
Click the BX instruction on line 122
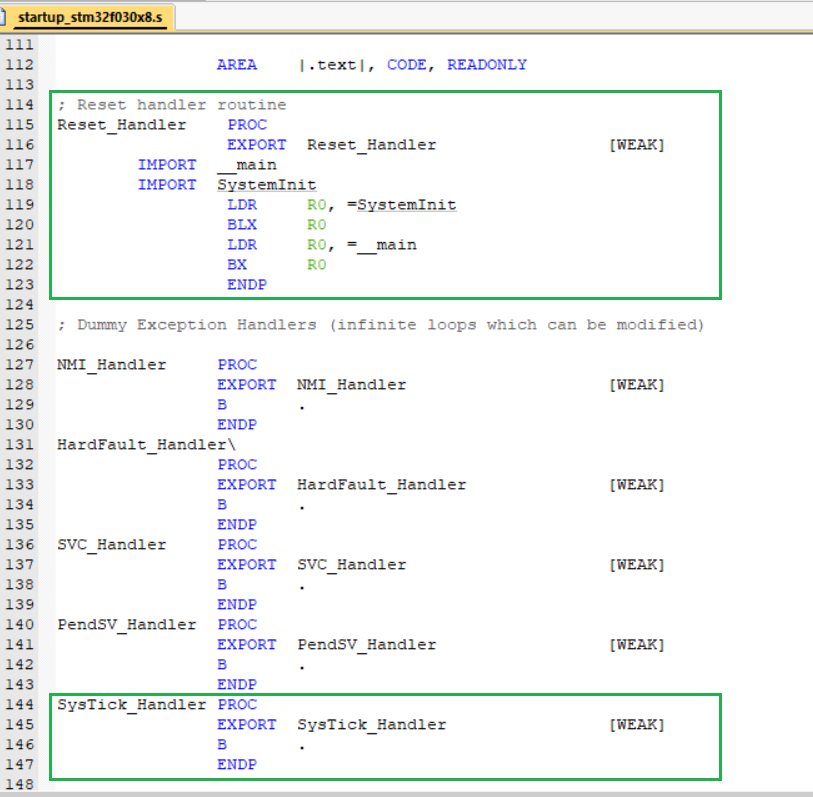pos(236,264)
